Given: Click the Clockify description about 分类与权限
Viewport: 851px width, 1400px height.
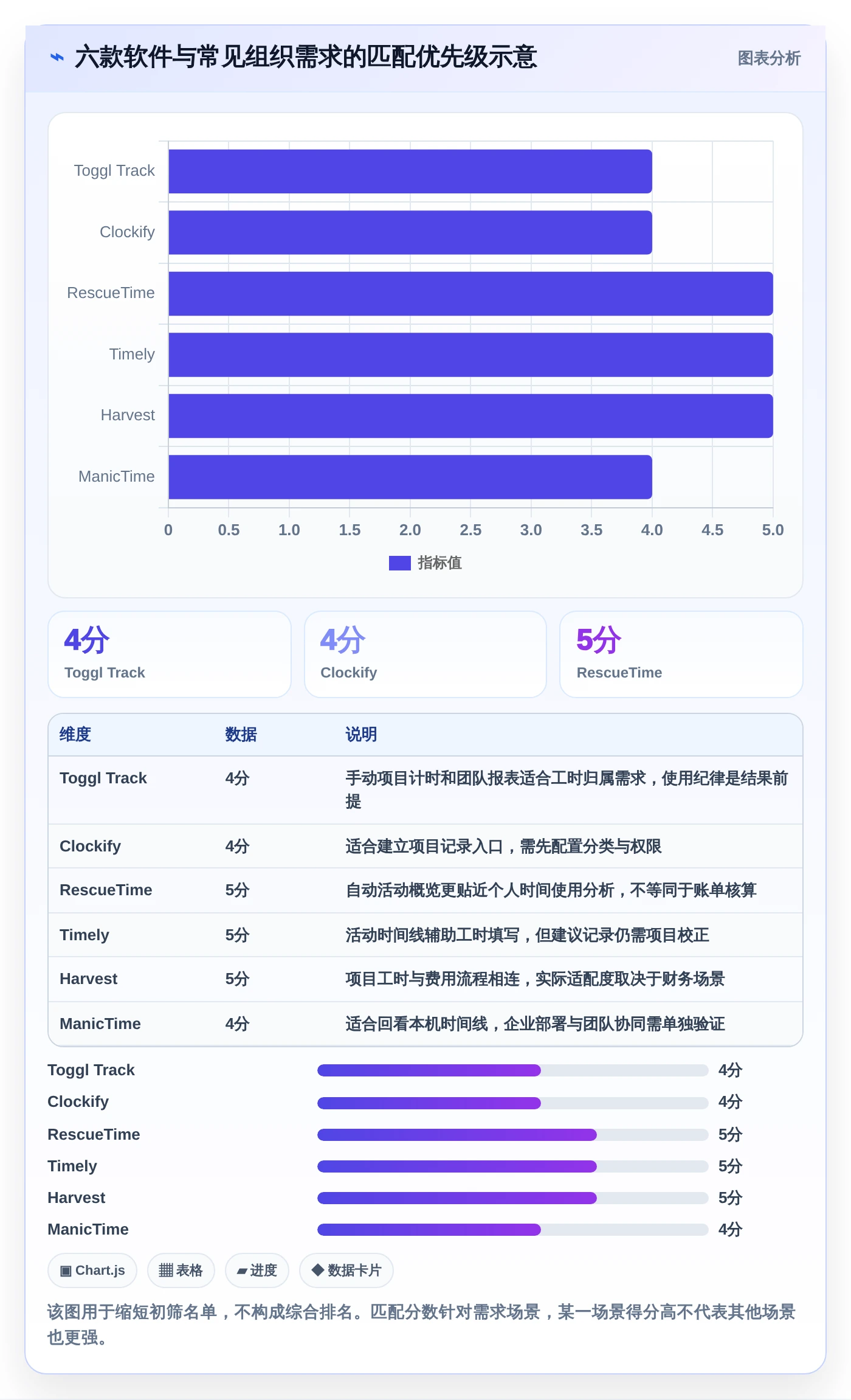Looking at the screenshot, I should point(503,847).
